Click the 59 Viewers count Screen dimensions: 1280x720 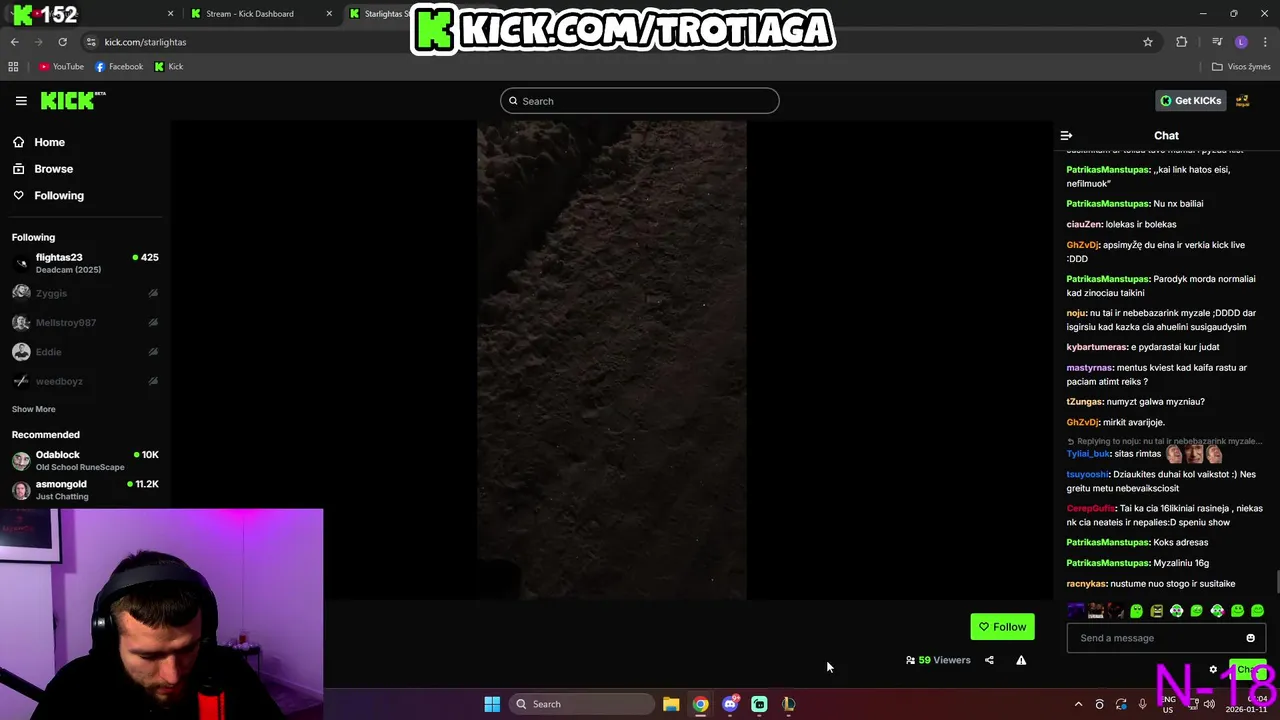[x=938, y=660]
